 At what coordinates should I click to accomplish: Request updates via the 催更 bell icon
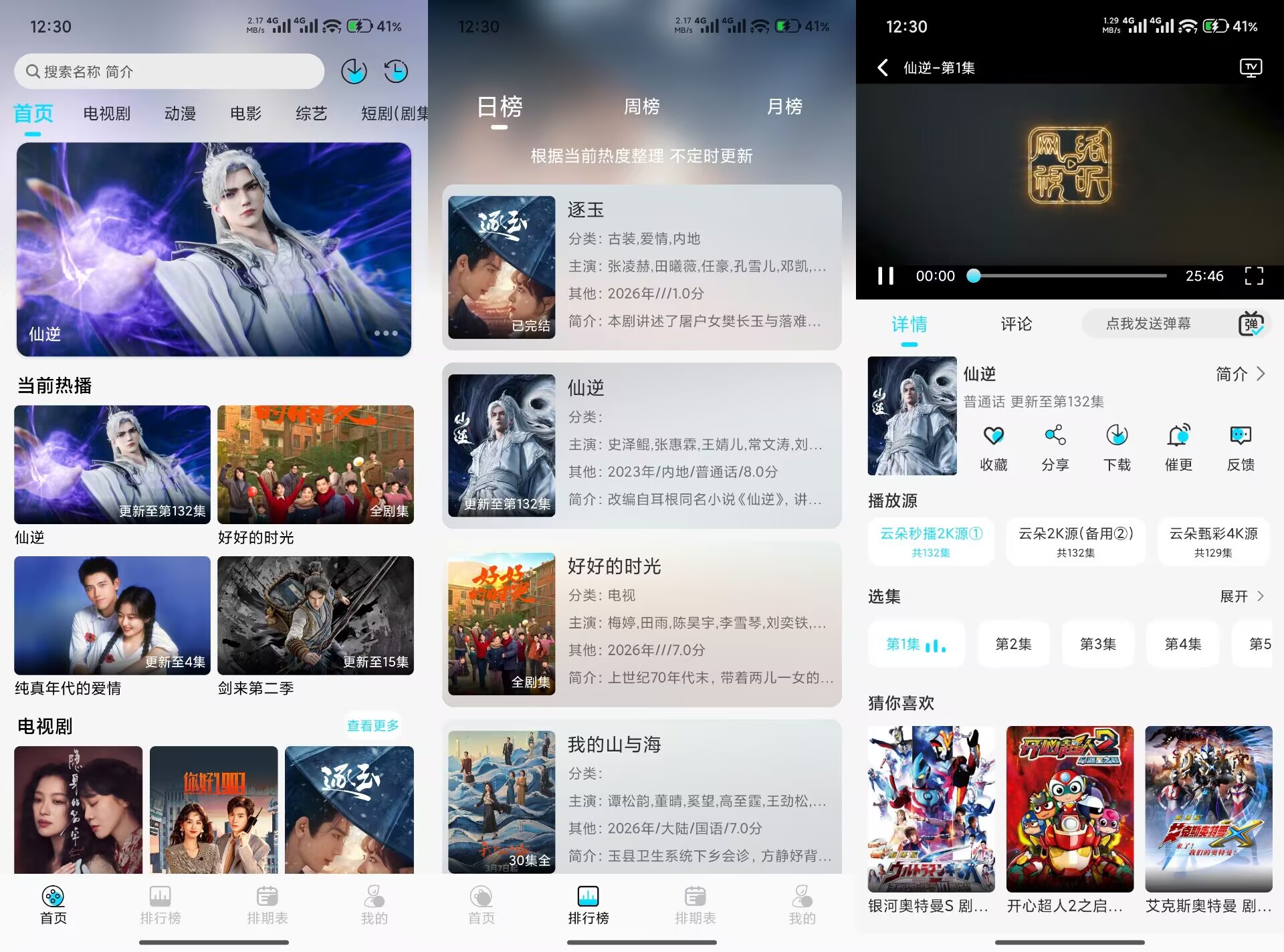tap(1179, 447)
